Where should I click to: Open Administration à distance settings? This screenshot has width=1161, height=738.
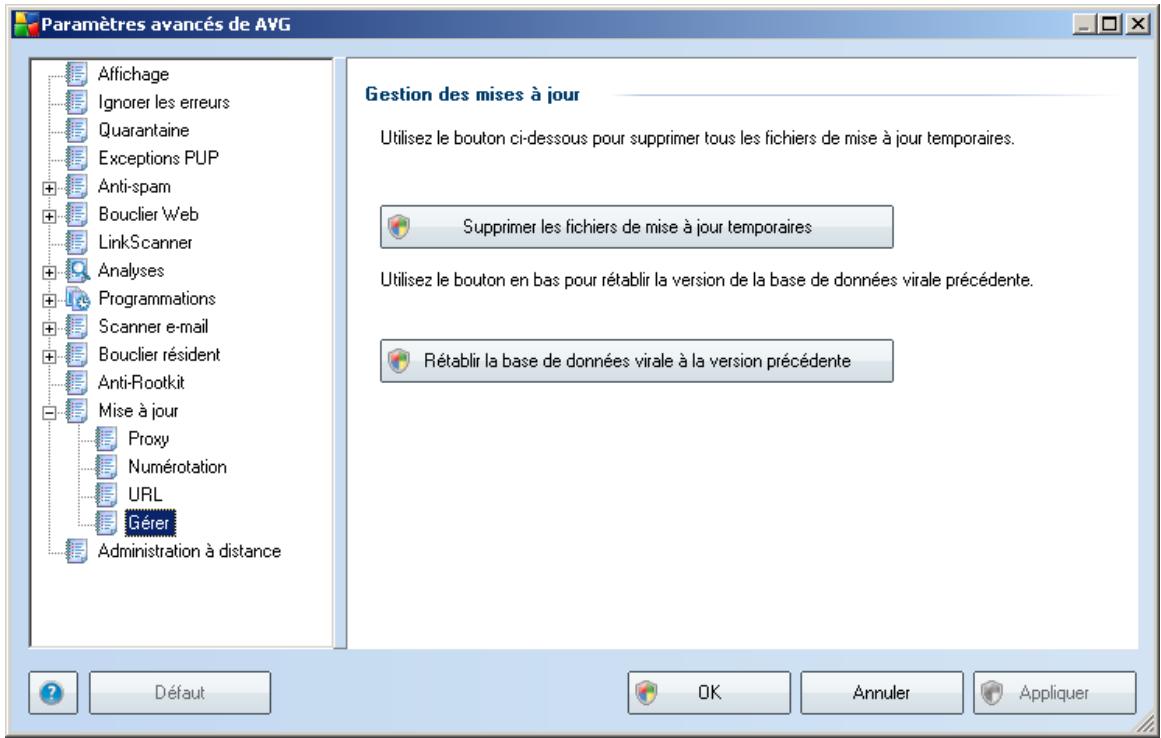(x=190, y=551)
